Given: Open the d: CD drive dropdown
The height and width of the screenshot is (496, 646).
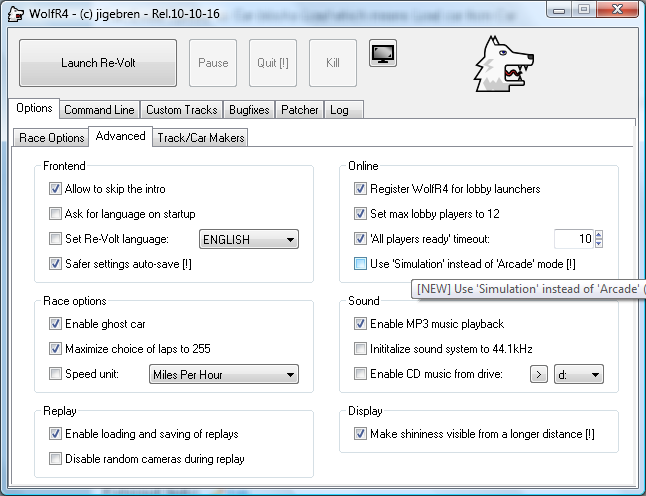Looking at the screenshot, I should point(579,374).
